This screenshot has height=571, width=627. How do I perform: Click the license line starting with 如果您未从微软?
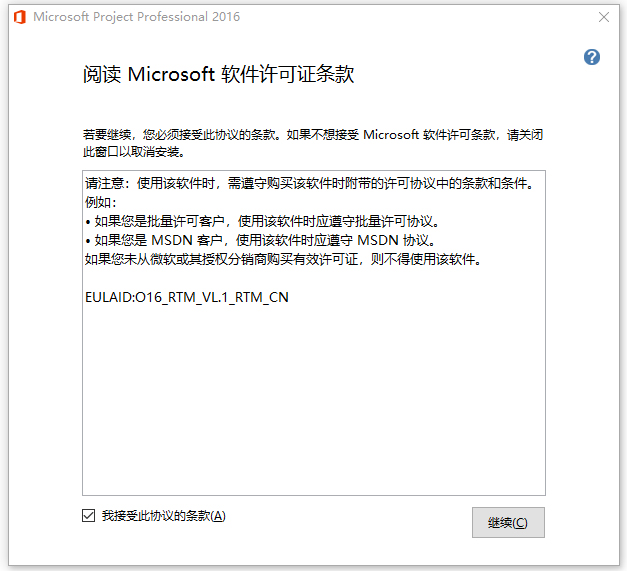coord(283,260)
